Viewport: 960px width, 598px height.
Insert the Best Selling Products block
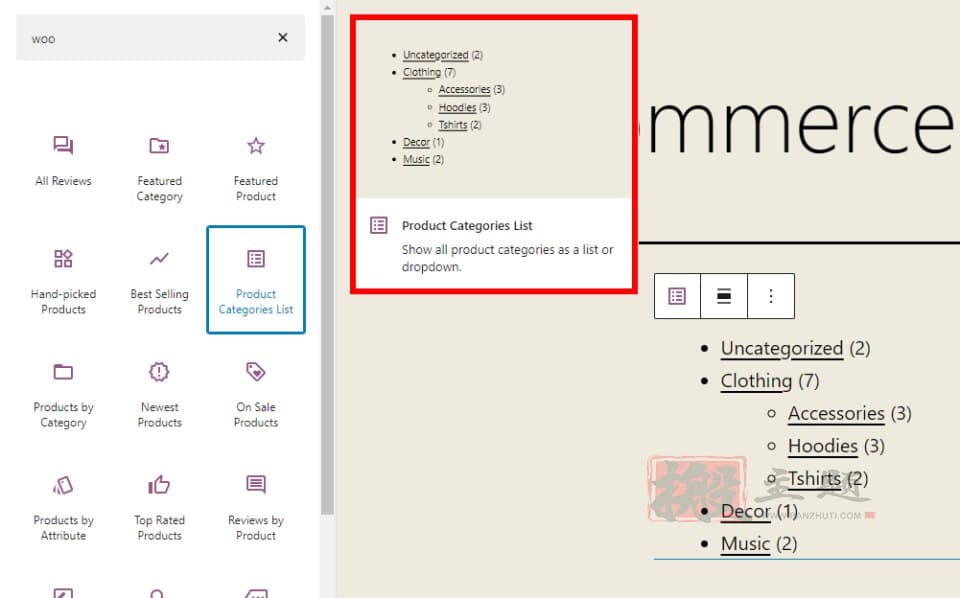pyautogui.click(x=159, y=280)
